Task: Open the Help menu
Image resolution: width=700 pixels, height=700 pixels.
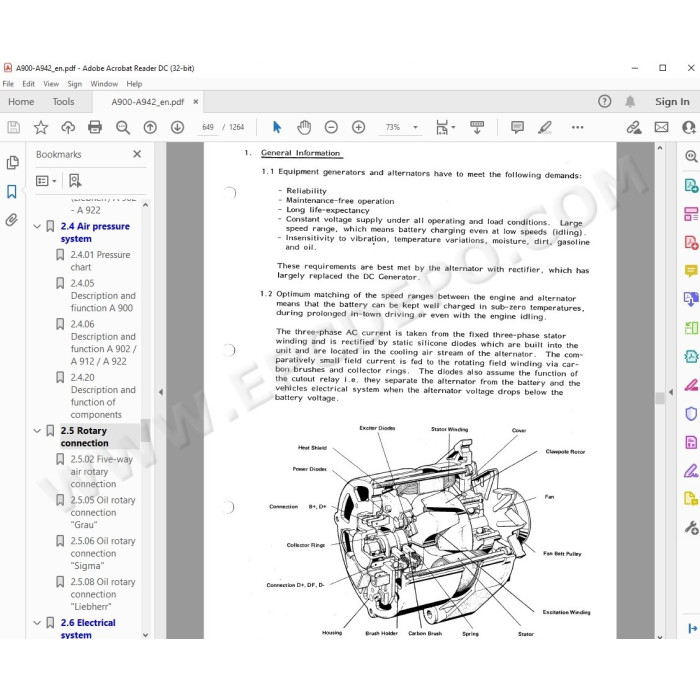Action: click(x=134, y=83)
